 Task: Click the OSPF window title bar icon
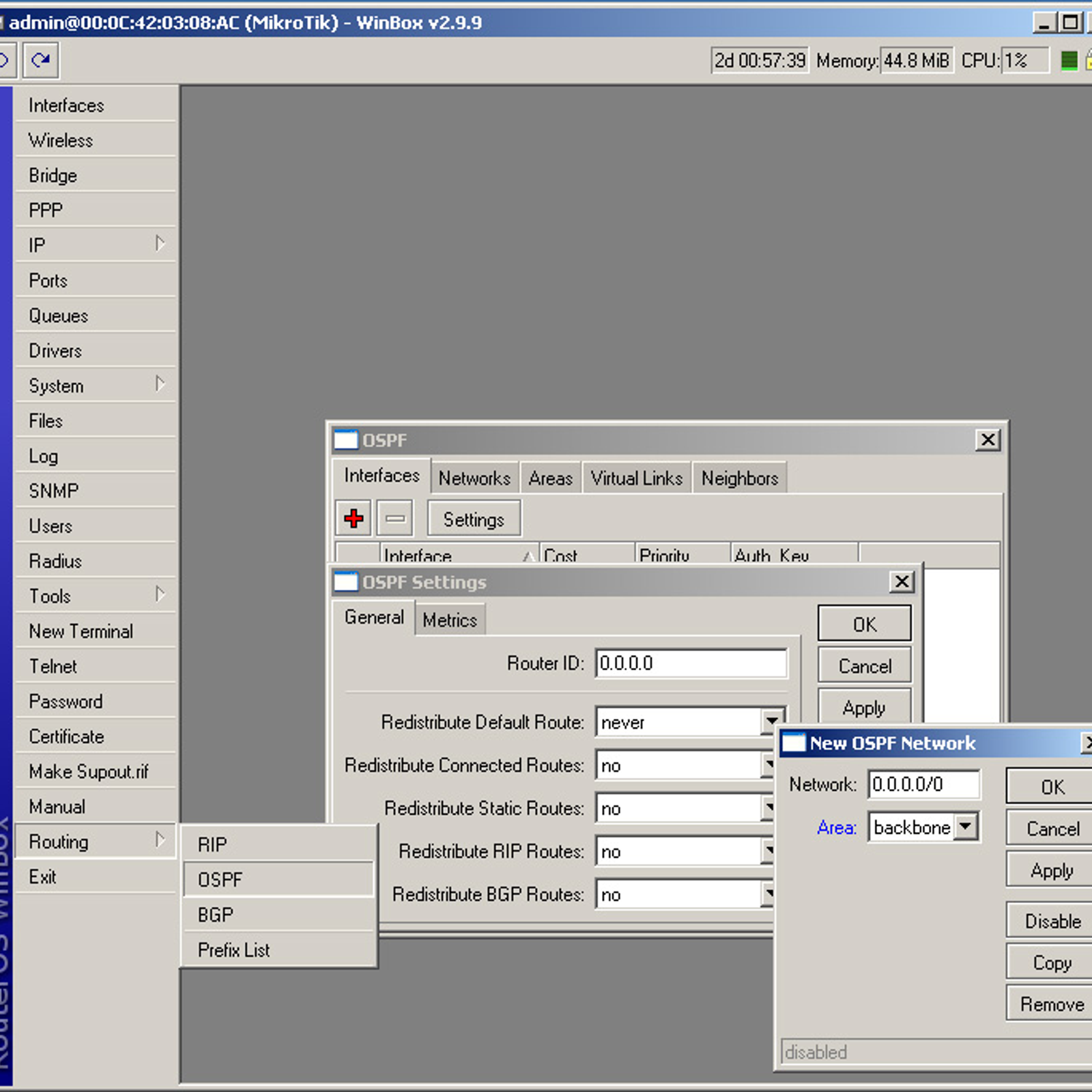point(345,440)
